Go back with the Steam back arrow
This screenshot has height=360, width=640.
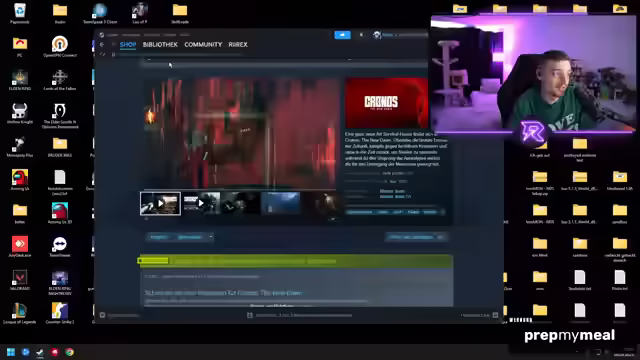point(102,44)
